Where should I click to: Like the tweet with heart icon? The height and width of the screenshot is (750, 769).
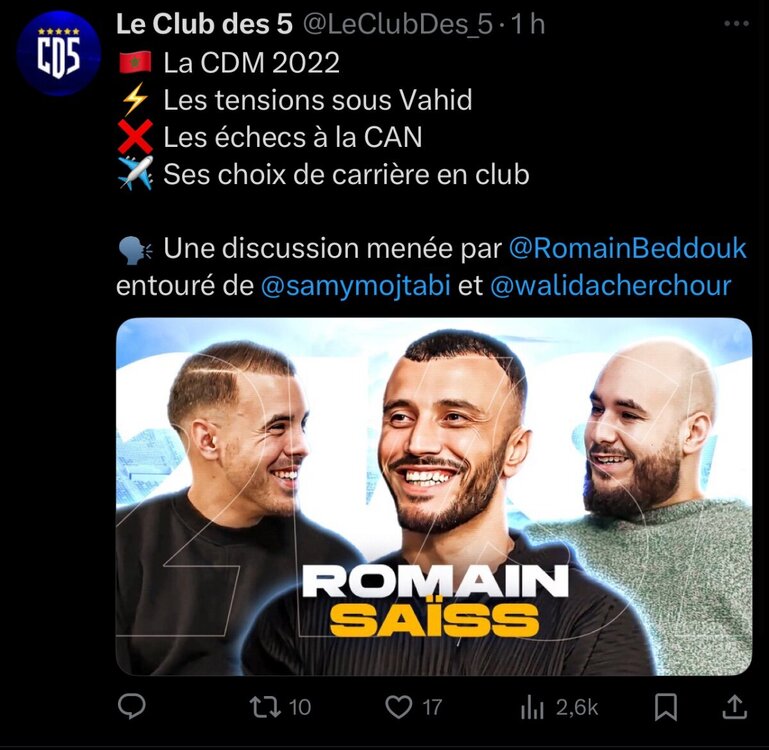(x=398, y=707)
